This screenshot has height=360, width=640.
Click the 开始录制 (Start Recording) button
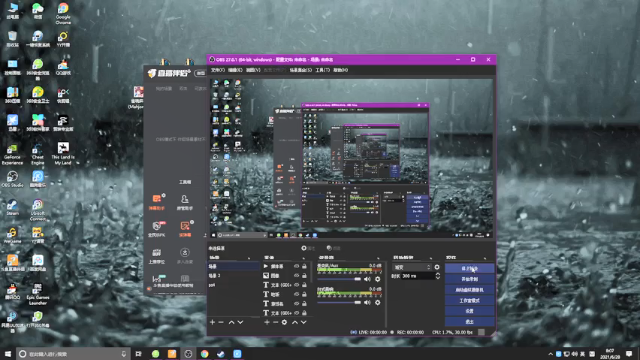tap(469, 279)
